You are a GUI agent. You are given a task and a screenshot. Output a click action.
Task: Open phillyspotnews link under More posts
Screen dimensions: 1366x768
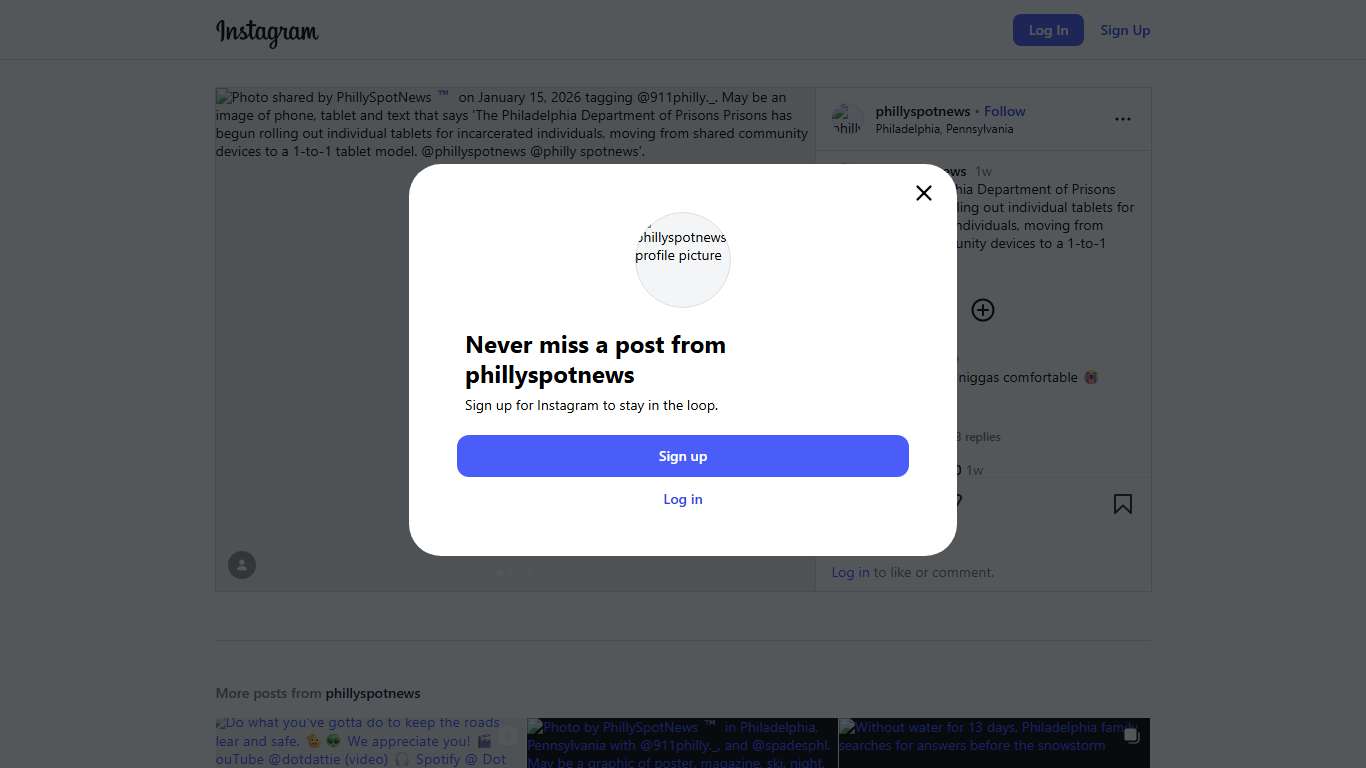tap(373, 693)
